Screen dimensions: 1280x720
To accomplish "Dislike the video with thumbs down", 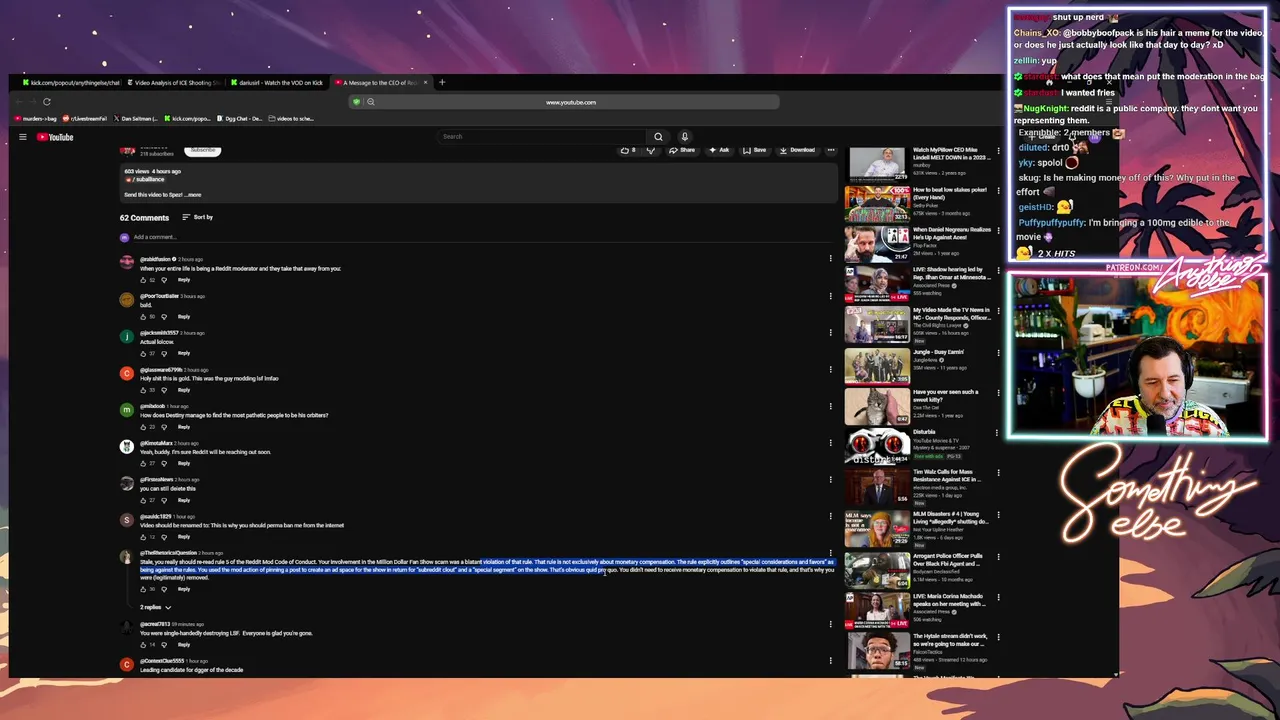I will click(x=650, y=150).
